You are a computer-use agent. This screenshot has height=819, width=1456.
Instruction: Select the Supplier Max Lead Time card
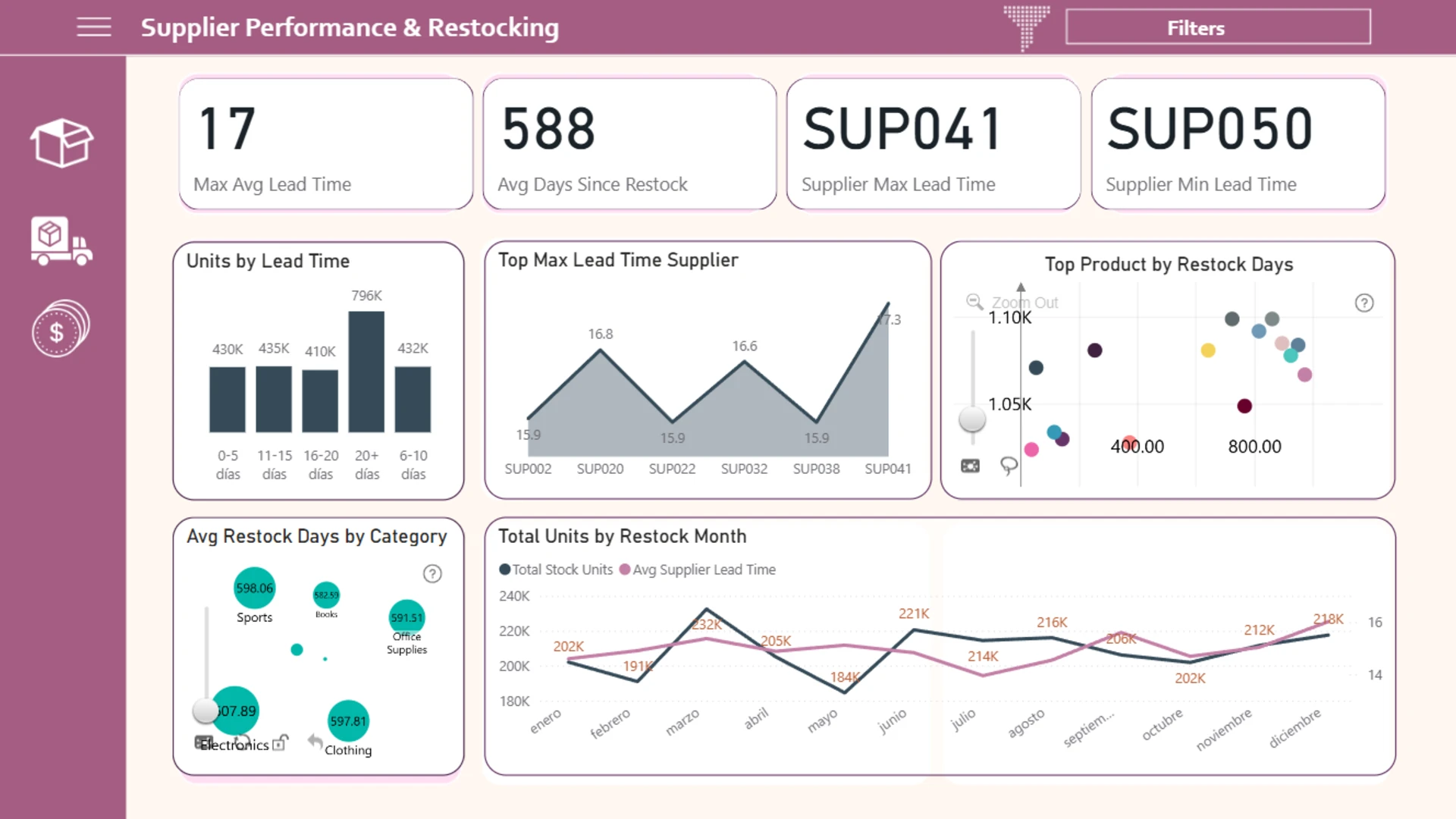934,143
